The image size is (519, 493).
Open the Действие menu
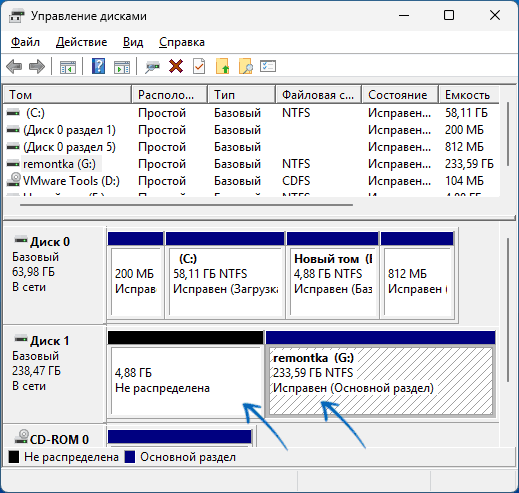click(82, 42)
